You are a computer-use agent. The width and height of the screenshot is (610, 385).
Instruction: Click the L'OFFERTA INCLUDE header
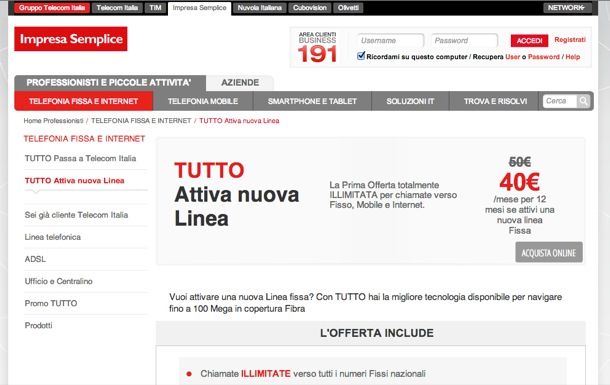[x=377, y=333]
